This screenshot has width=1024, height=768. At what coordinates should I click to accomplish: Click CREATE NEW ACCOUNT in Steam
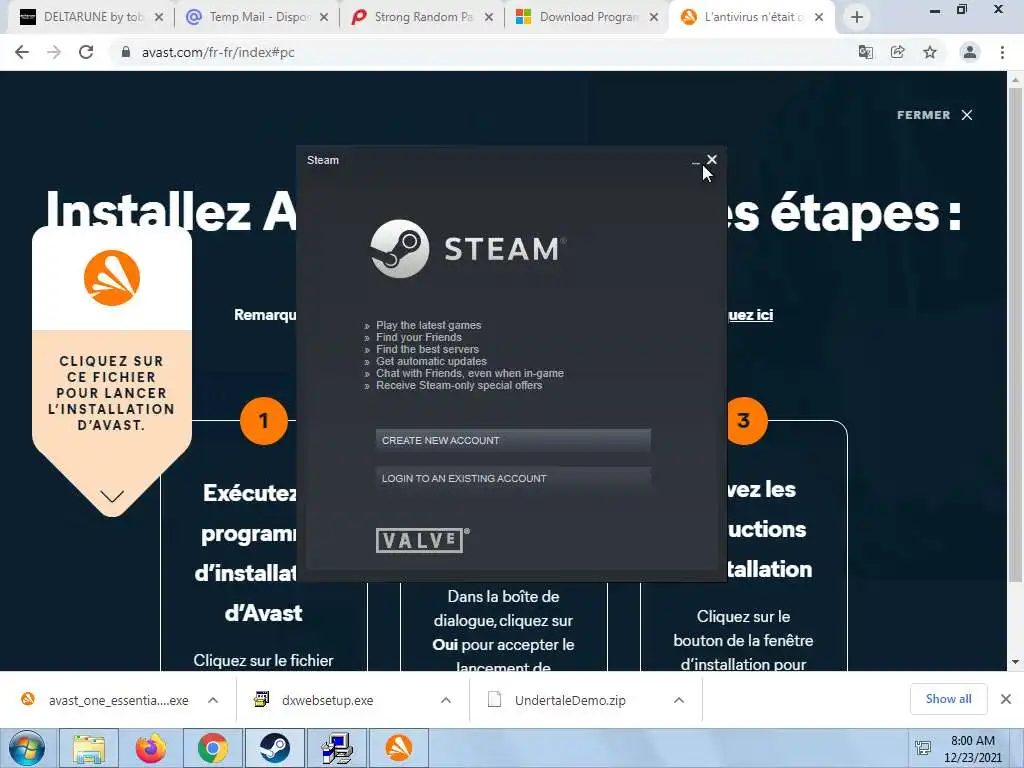pyautogui.click(x=513, y=440)
